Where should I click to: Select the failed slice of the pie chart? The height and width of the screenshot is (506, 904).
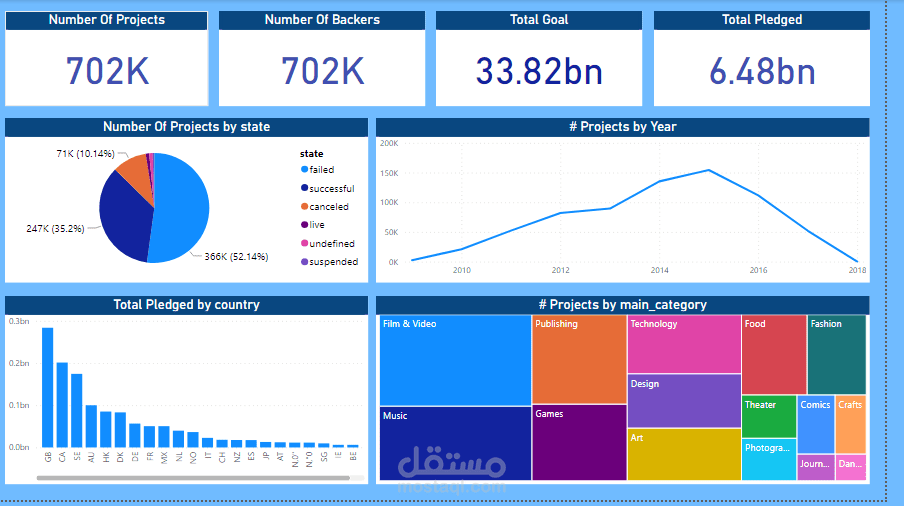pyautogui.click(x=182, y=207)
